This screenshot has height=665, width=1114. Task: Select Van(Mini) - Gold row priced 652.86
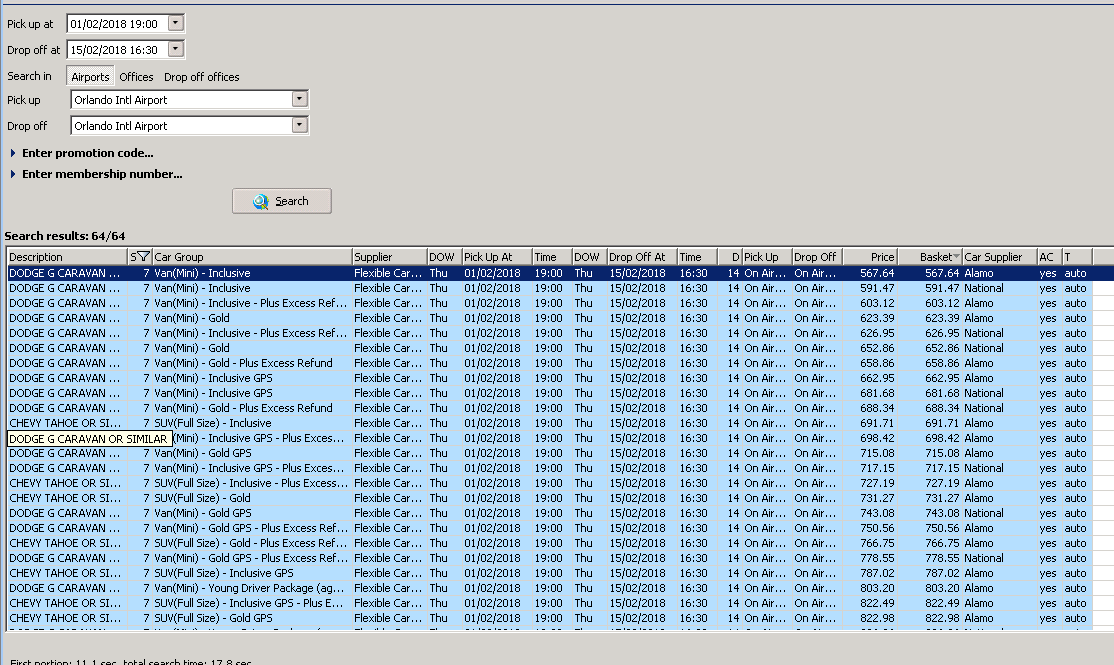point(550,347)
